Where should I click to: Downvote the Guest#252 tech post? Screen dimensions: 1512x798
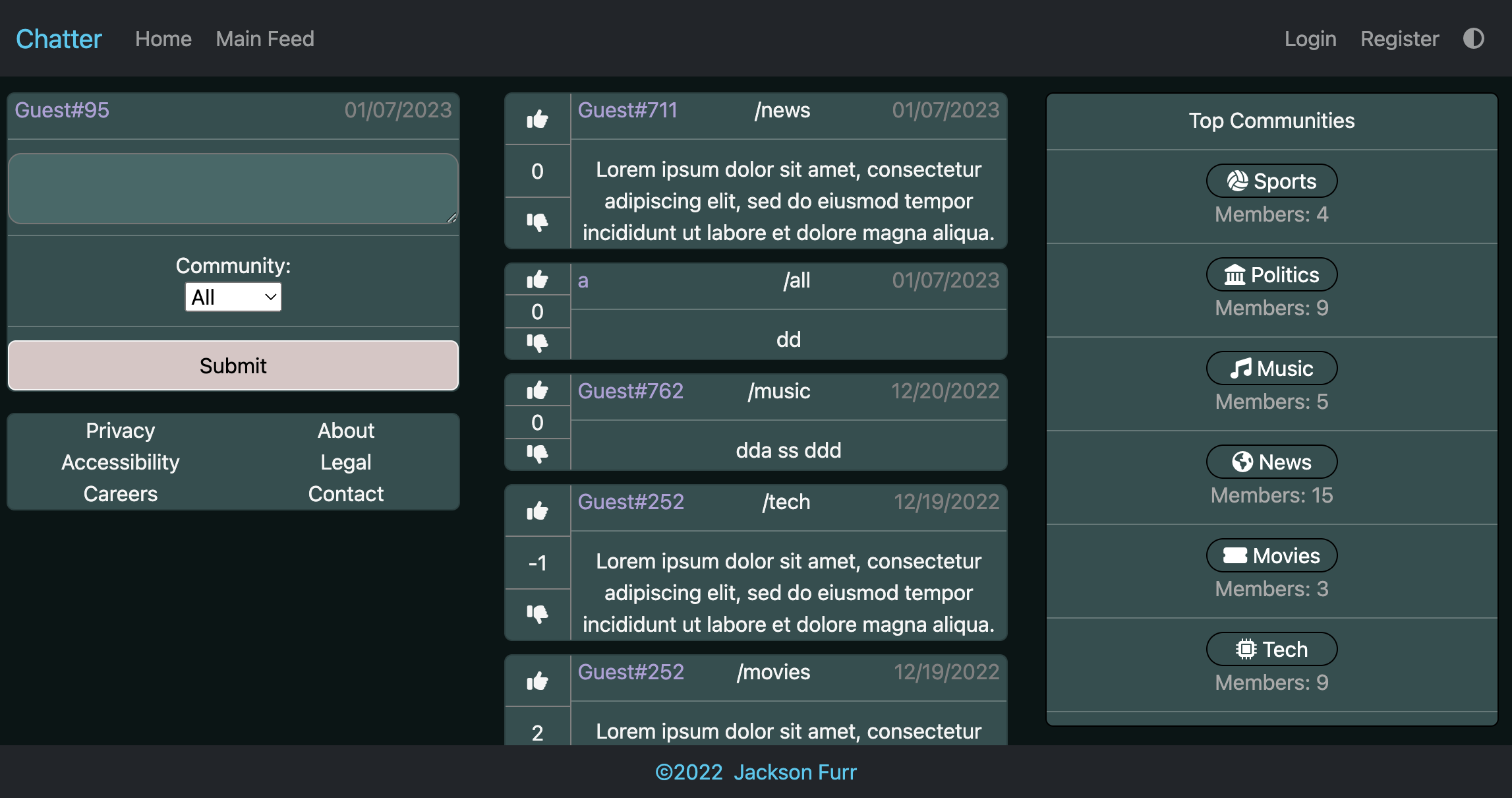537,613
